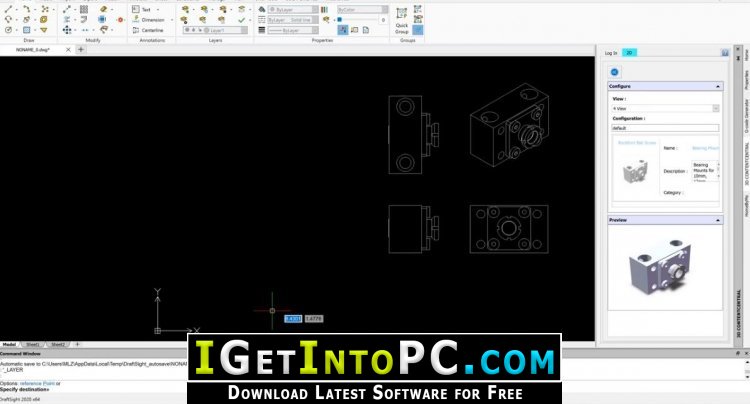Toggle the highlighted Properties button

pyautogui.click(x=343, y=30)
